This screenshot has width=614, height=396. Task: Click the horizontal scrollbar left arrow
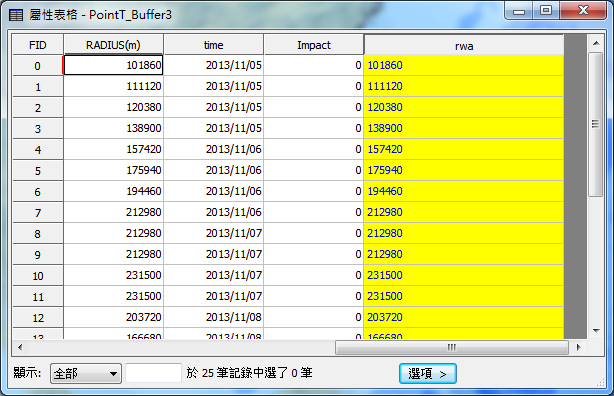tap(20, 347)
